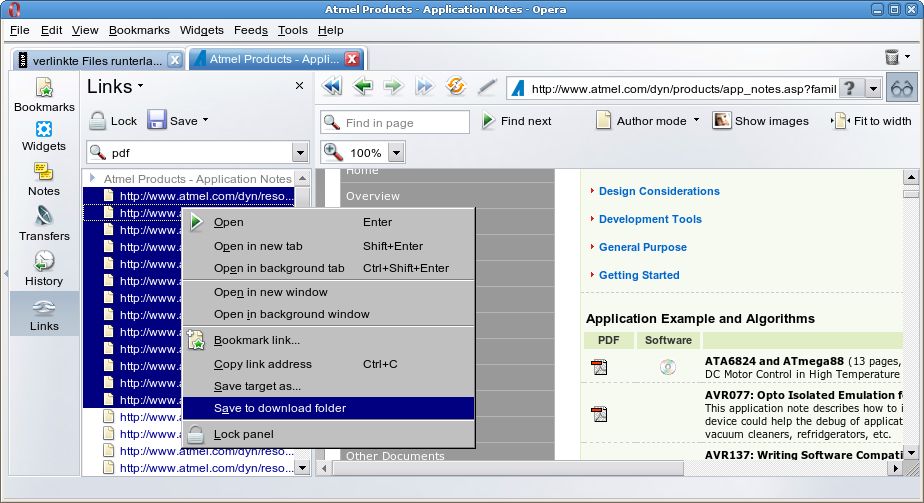This screenshot has height=503, width=924.
Task: Click the links list scroll down arrow
Action: (302, 468)
